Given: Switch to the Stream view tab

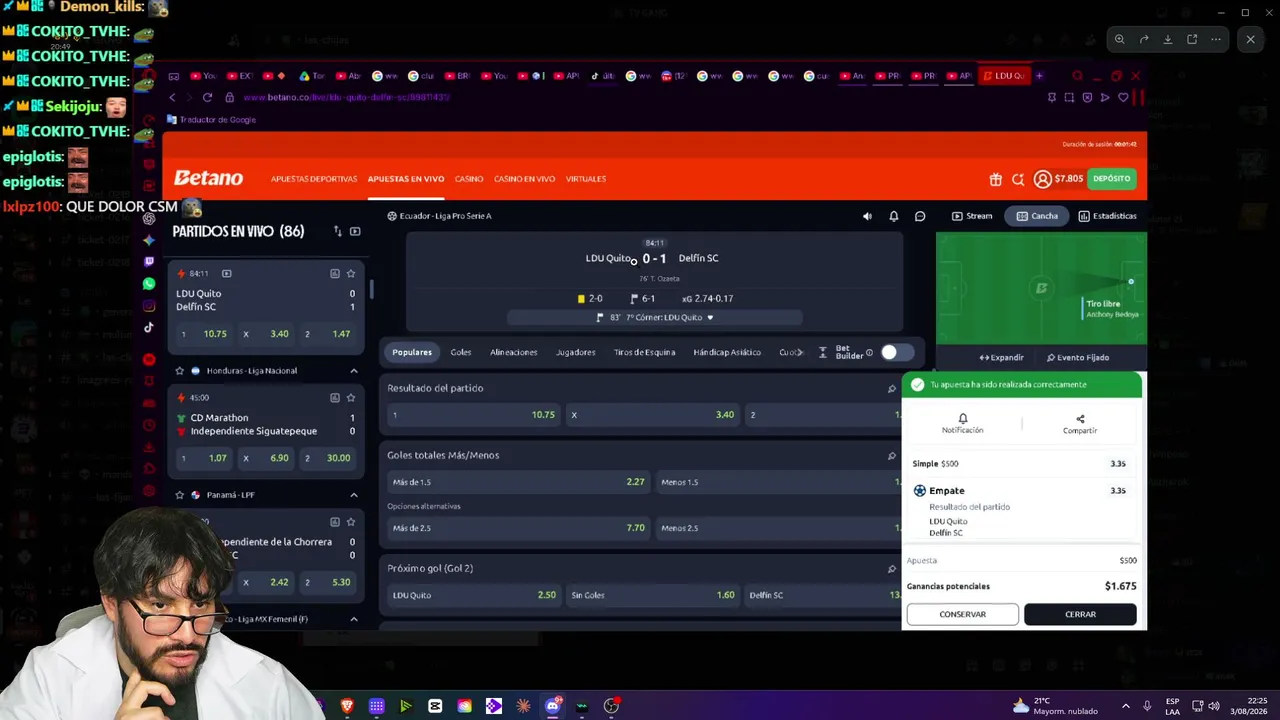Looking at the screenshot, I should coord(972,216).
